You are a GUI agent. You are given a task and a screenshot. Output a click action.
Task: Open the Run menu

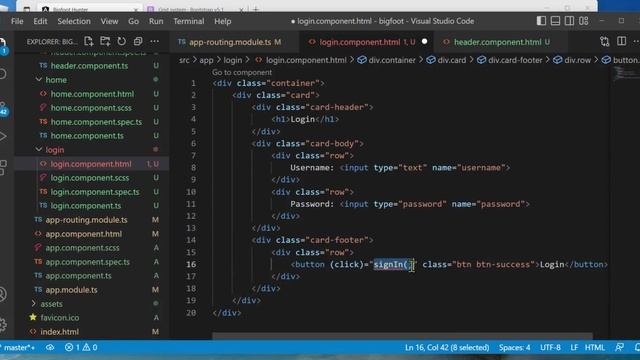point(156,21)
